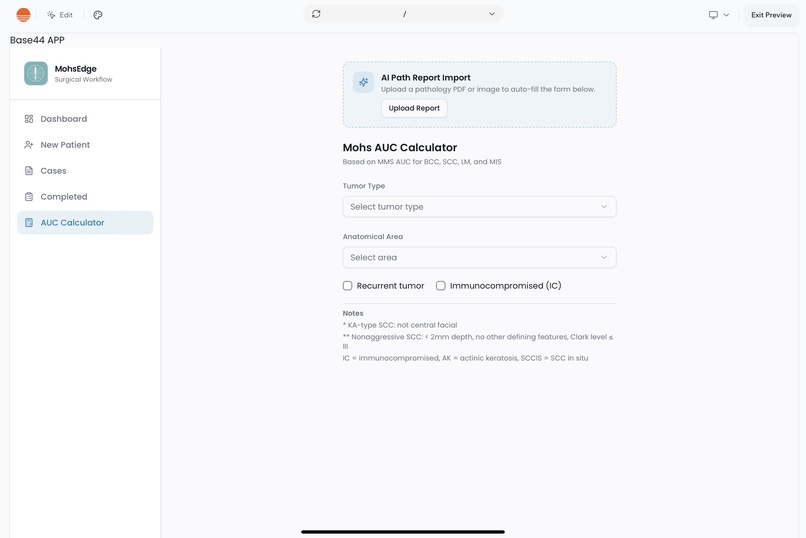
Task: Click the Base44 APP label
Action: (x=37, y=40)
